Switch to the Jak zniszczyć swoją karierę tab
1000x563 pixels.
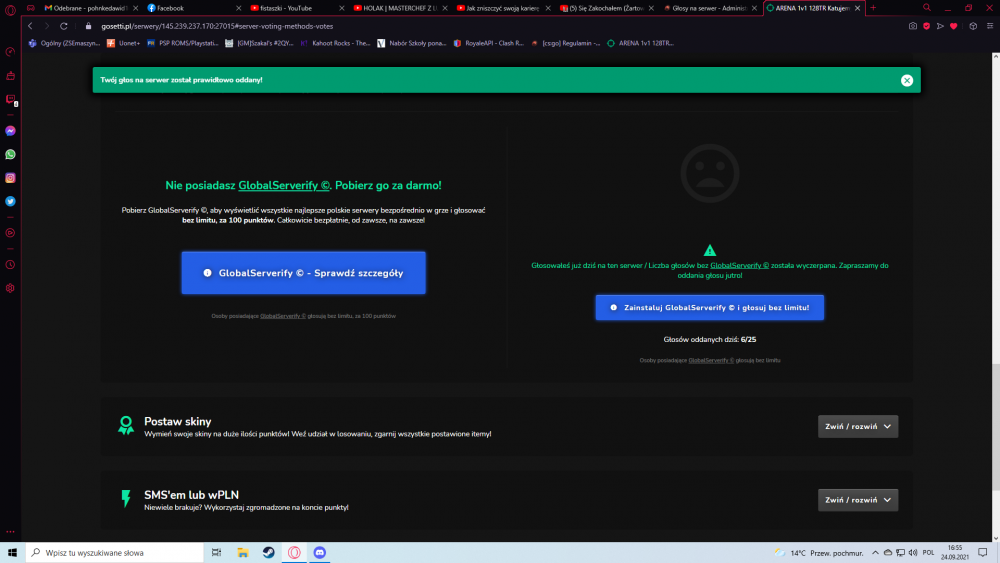(503, 8)
